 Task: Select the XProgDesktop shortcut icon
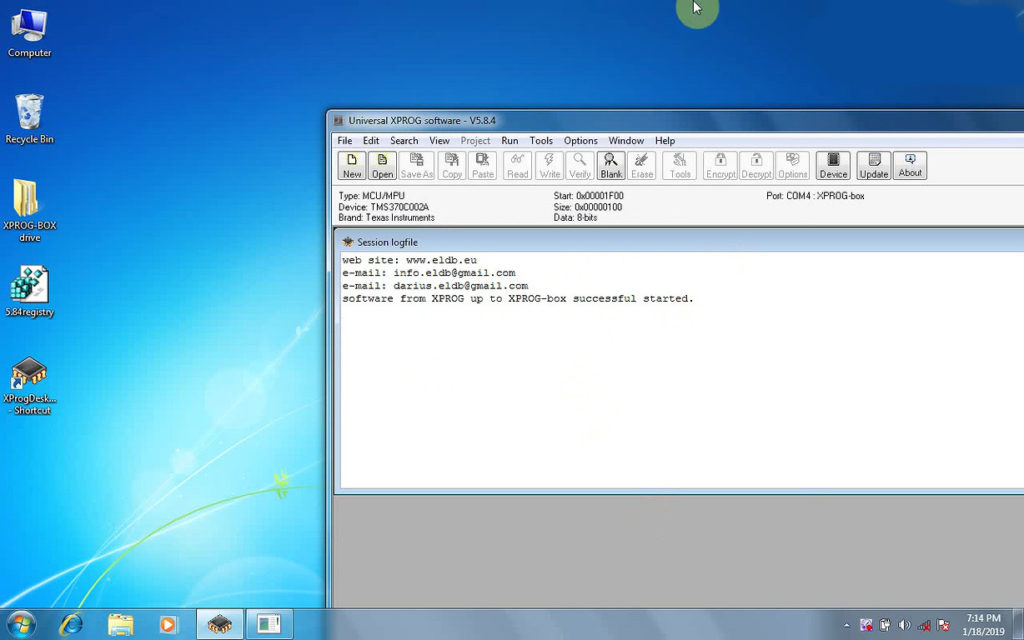(x=29, y=386)
